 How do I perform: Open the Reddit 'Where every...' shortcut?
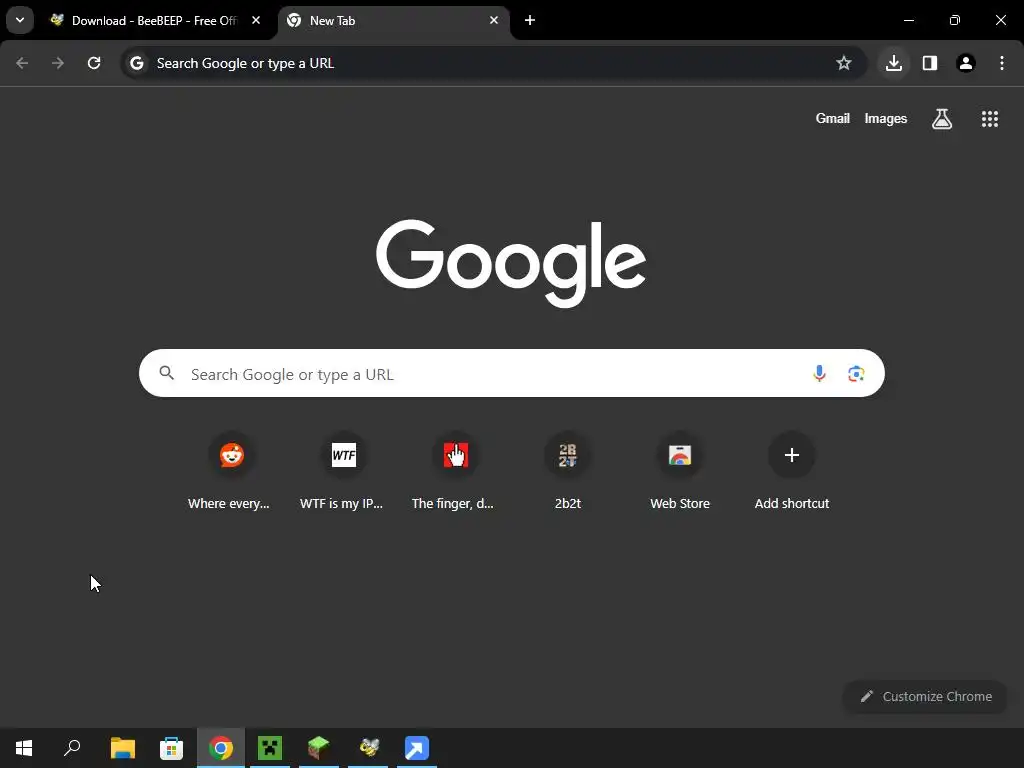[x=229, y=472]
